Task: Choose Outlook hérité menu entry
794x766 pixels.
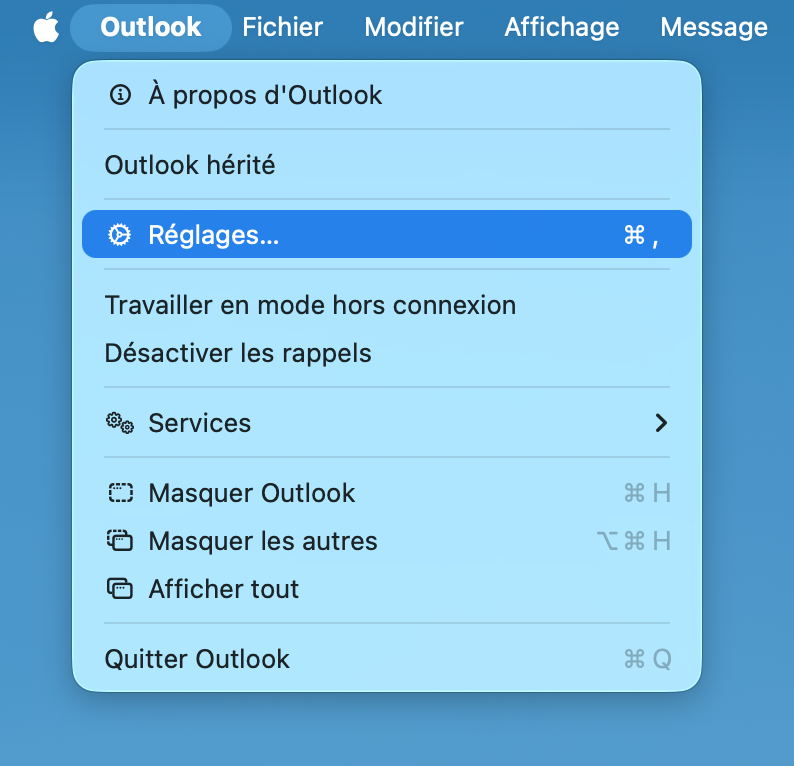Action: pos(387,165)
